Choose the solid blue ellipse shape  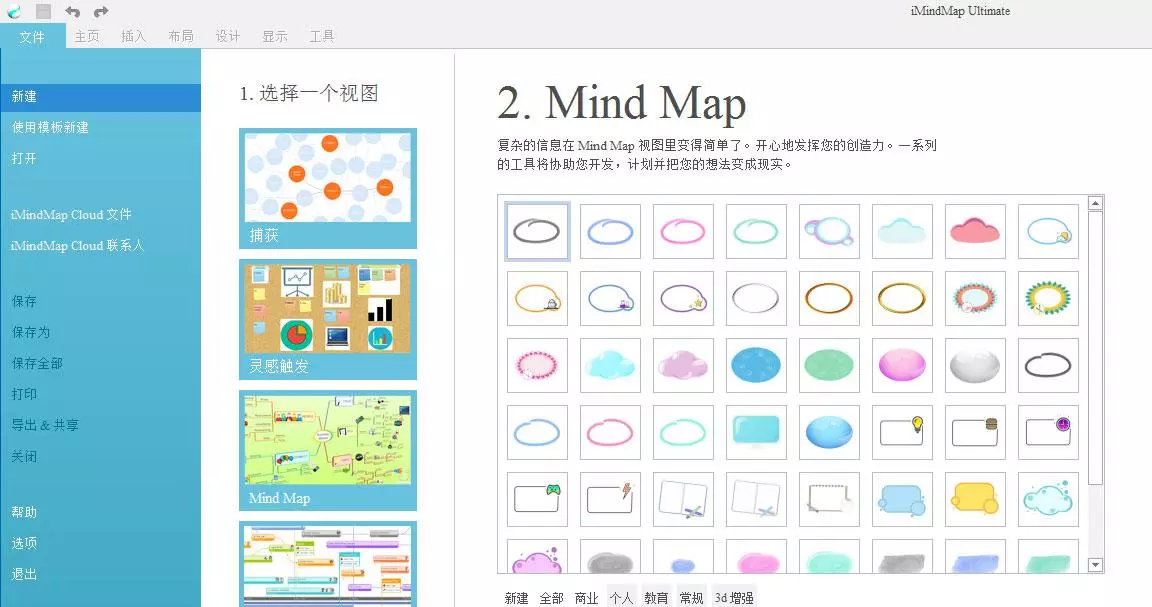756,365
